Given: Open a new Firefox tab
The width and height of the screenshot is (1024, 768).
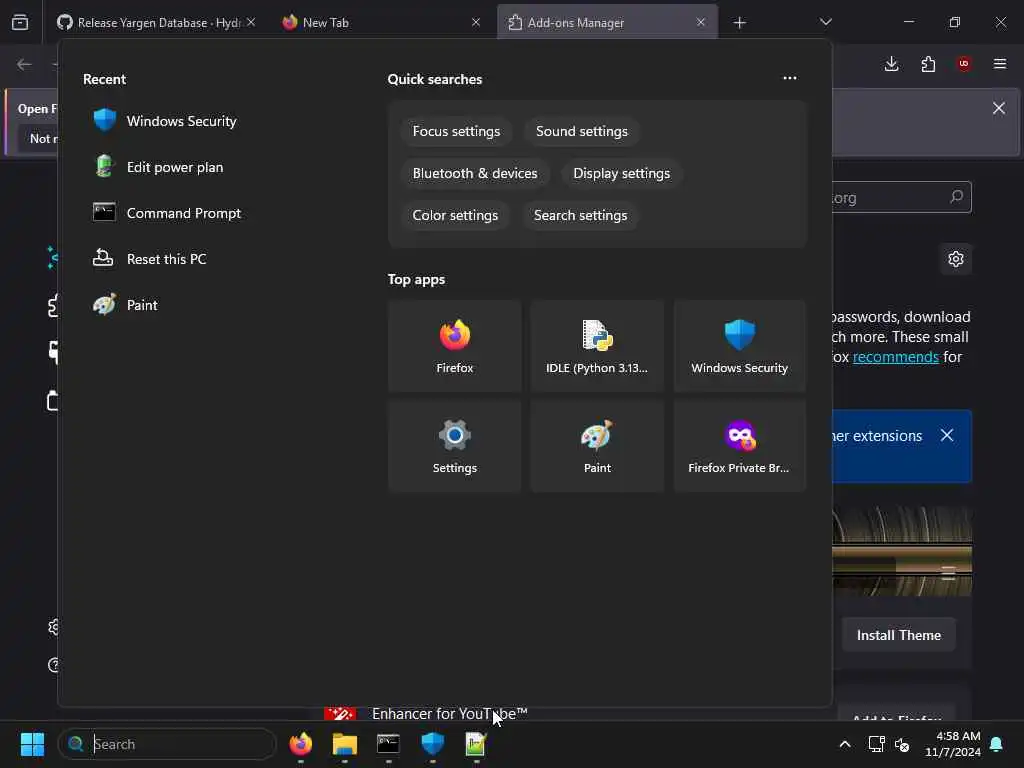Looking at the screenshot, I should (739, 23).
